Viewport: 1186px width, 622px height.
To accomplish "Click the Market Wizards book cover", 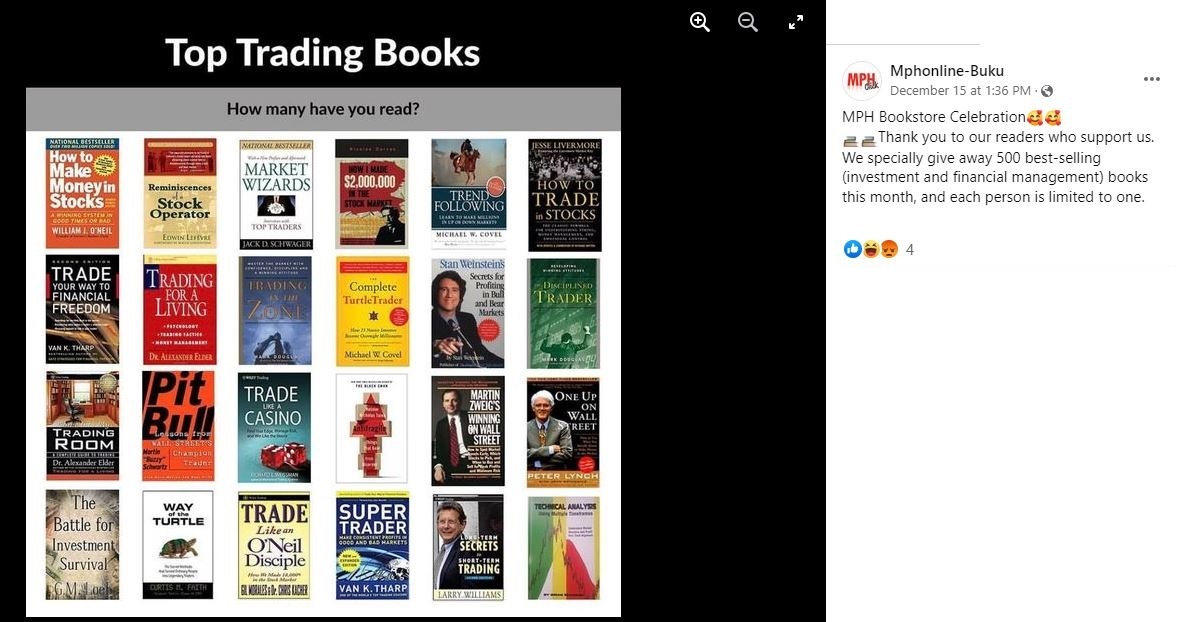I will [275, 194].
